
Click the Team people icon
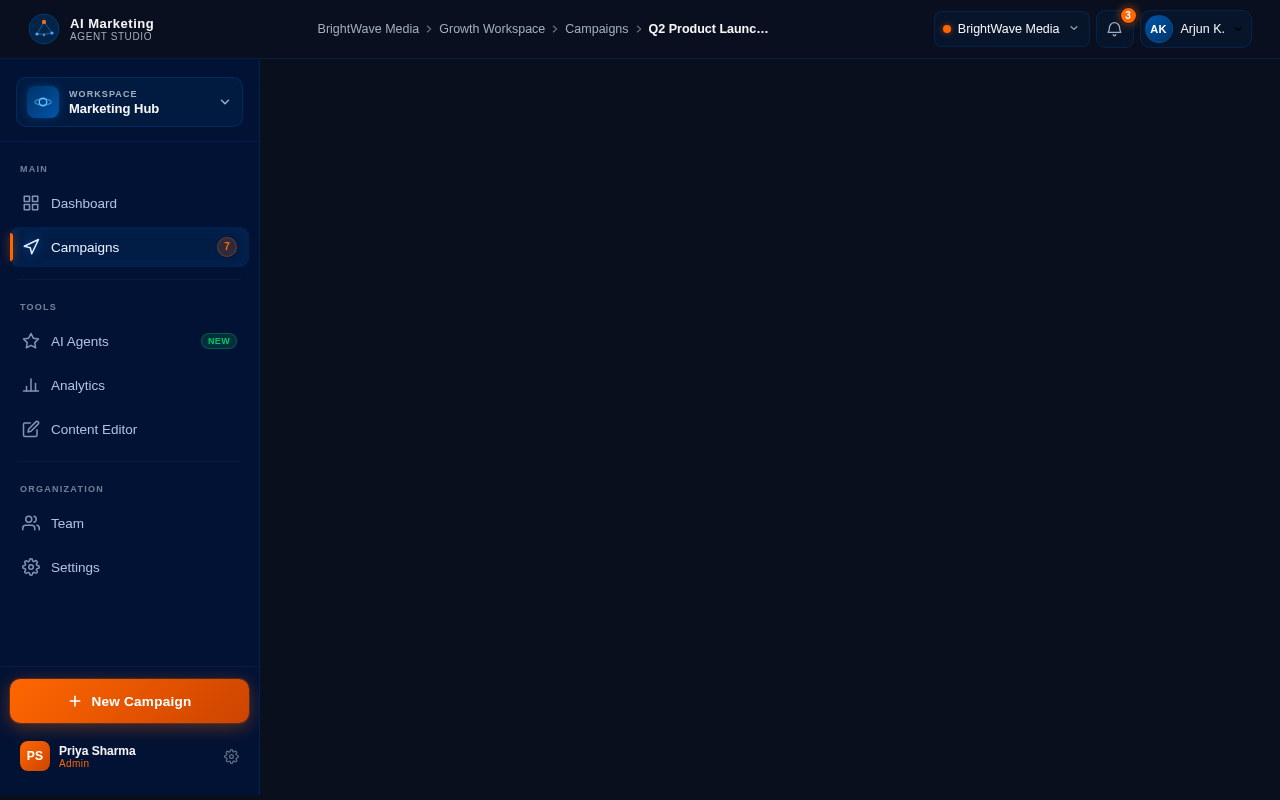point(31,523)
